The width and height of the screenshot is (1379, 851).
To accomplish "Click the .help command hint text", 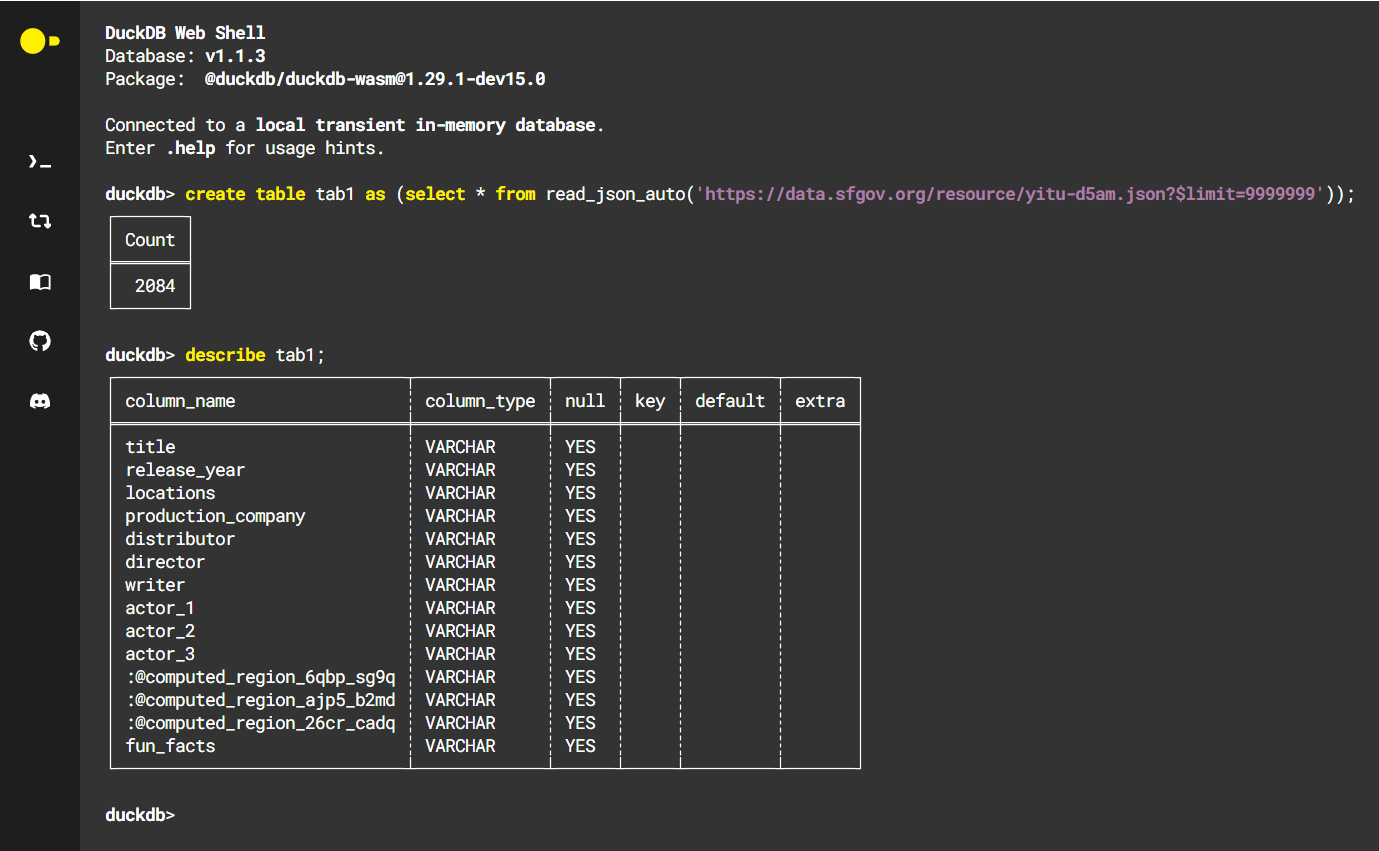I will (x=193, y=148).
